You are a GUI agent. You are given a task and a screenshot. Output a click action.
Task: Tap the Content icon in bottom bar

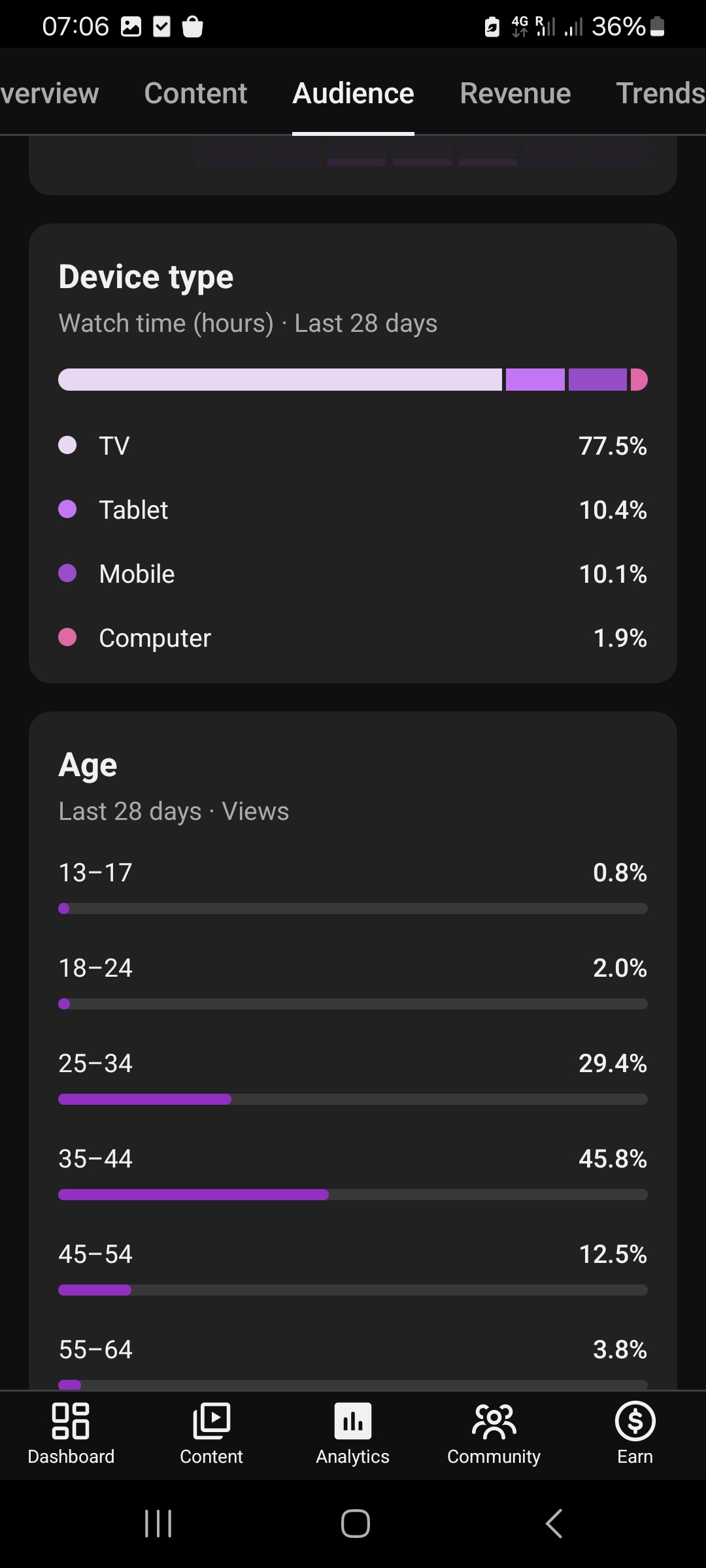pos(212,1421)
